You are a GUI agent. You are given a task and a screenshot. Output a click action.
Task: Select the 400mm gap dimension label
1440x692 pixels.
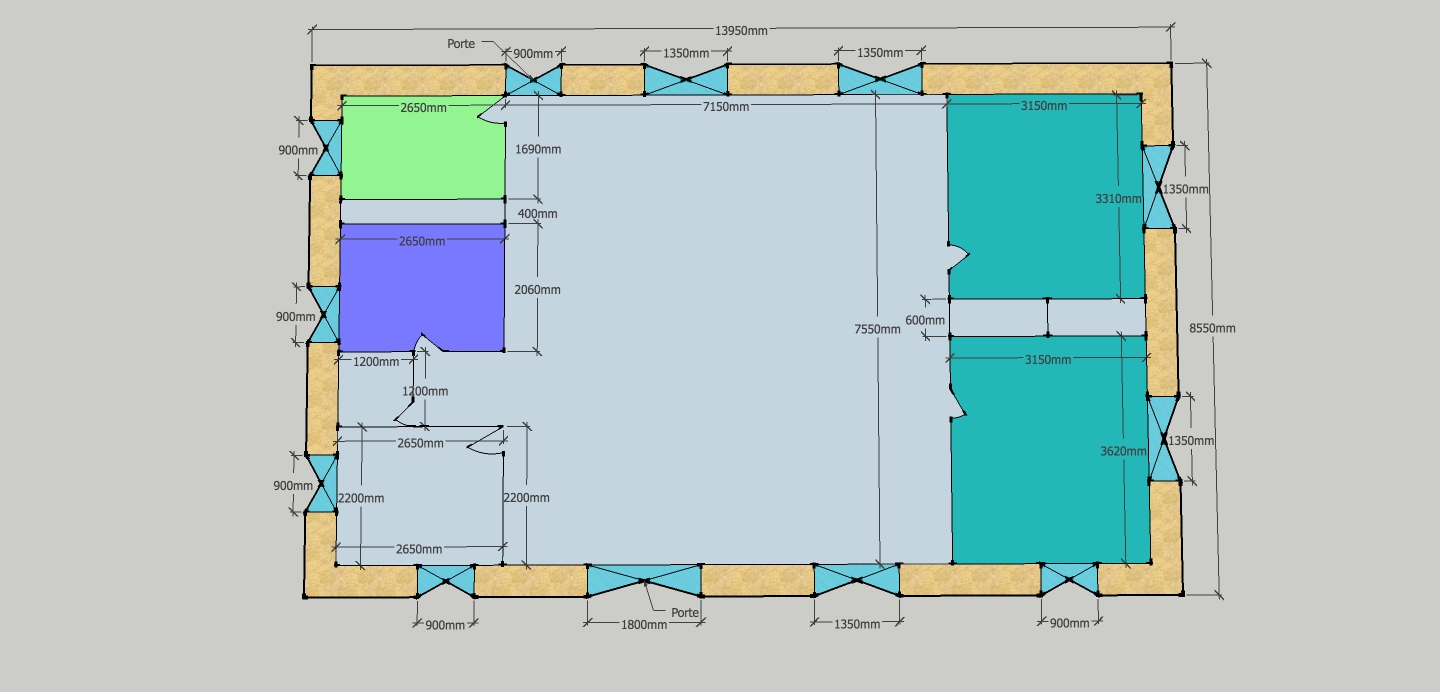click(538, 214)
